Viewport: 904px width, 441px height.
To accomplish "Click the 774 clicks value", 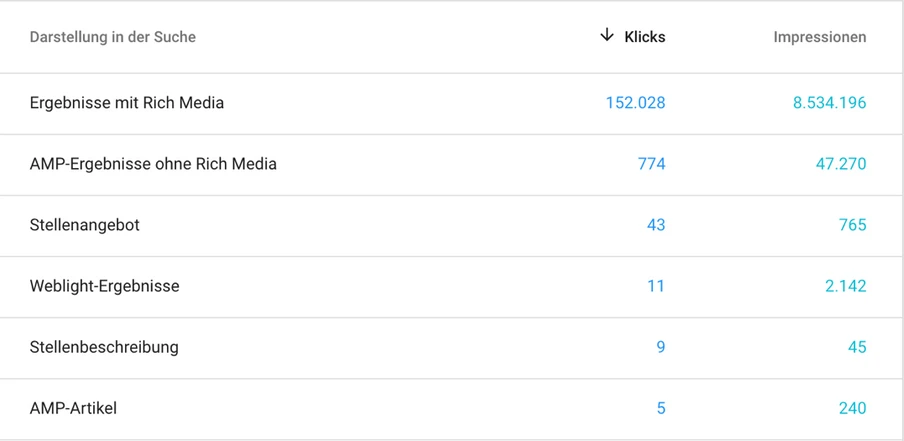I will point(651,164).
